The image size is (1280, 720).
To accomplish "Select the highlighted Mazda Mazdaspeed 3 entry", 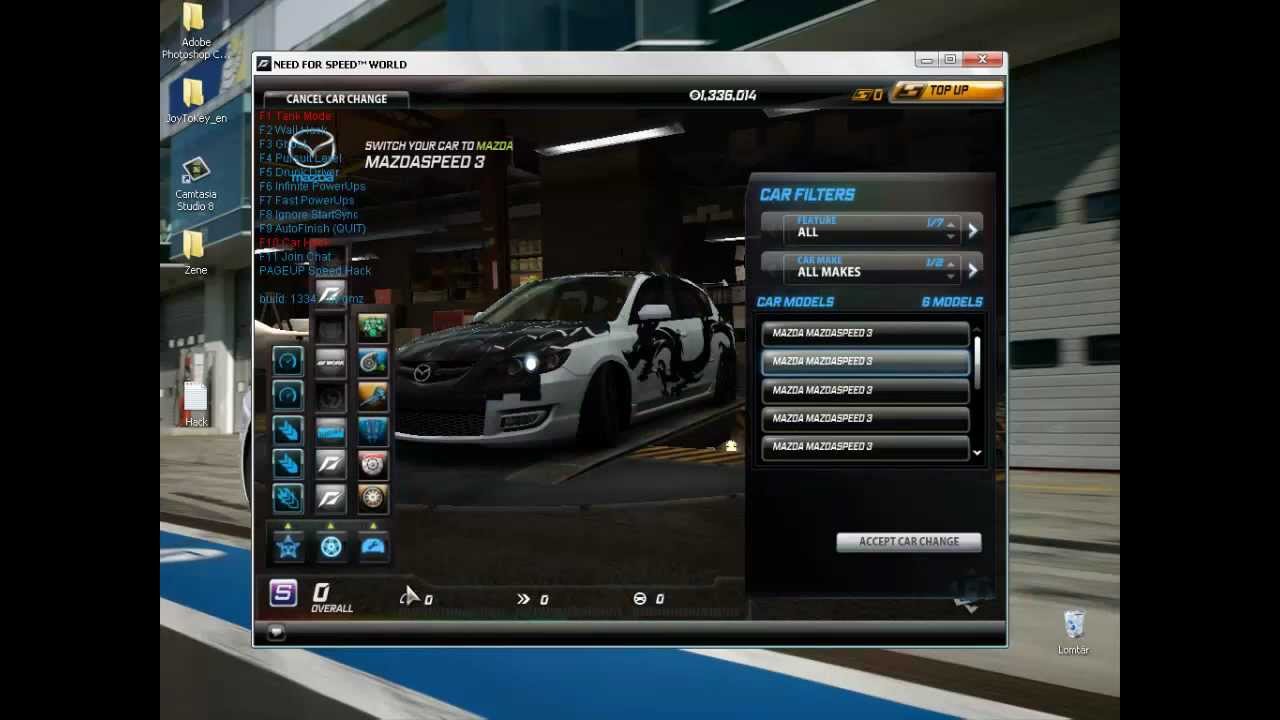I will point(866,361).
